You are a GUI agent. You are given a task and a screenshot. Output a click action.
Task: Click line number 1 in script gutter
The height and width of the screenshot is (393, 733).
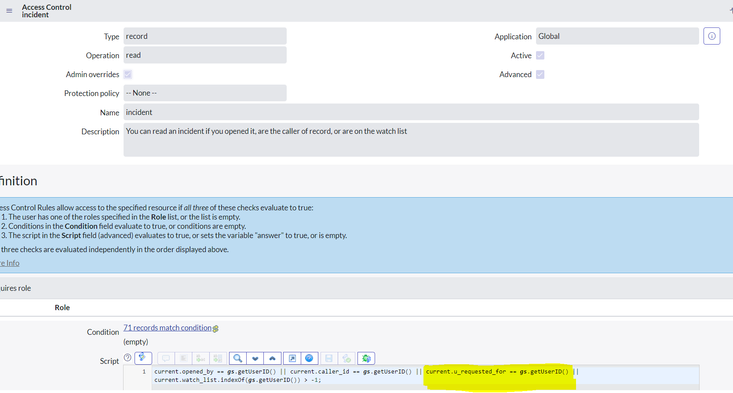click(144, 372)
